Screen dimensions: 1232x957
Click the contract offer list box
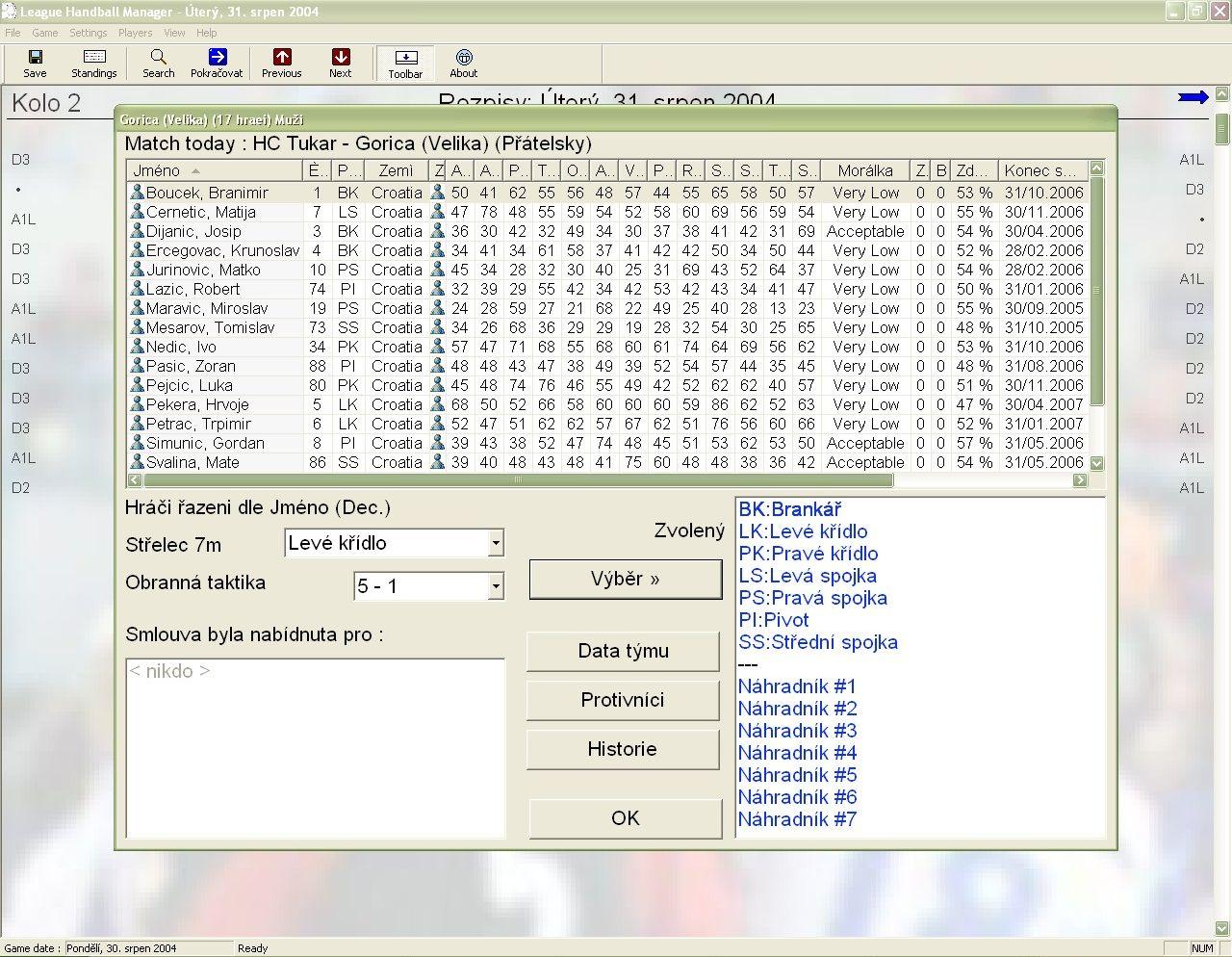point(316,748)
